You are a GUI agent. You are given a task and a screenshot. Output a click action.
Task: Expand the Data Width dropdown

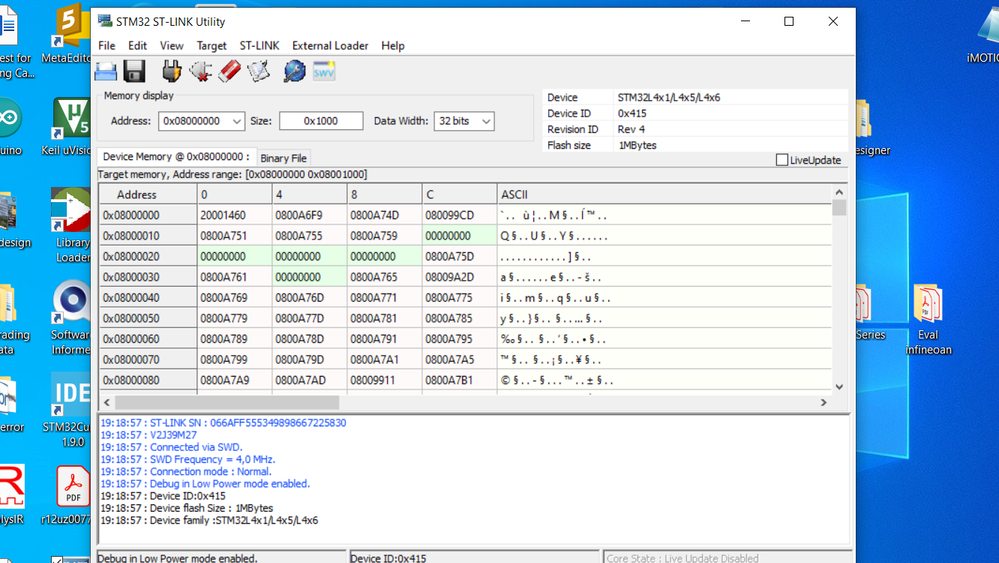(x=485, y=121)
